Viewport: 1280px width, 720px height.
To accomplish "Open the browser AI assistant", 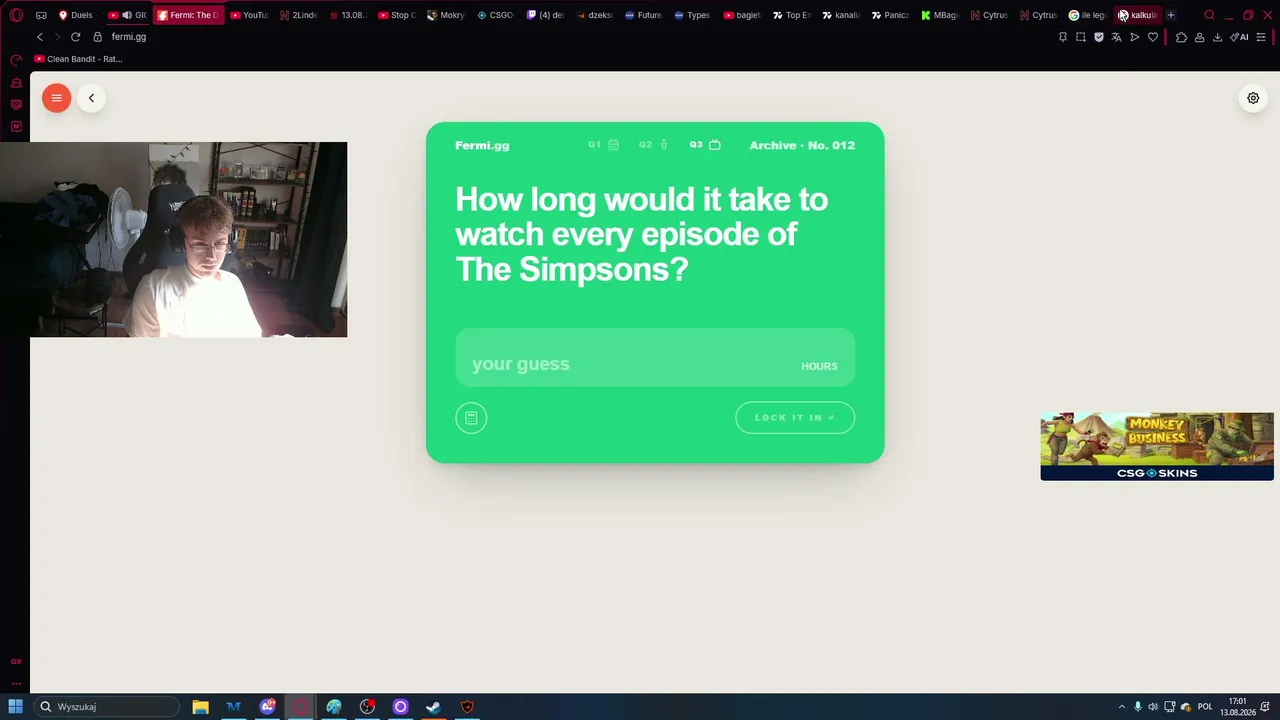I will [x=1239, y=37].
